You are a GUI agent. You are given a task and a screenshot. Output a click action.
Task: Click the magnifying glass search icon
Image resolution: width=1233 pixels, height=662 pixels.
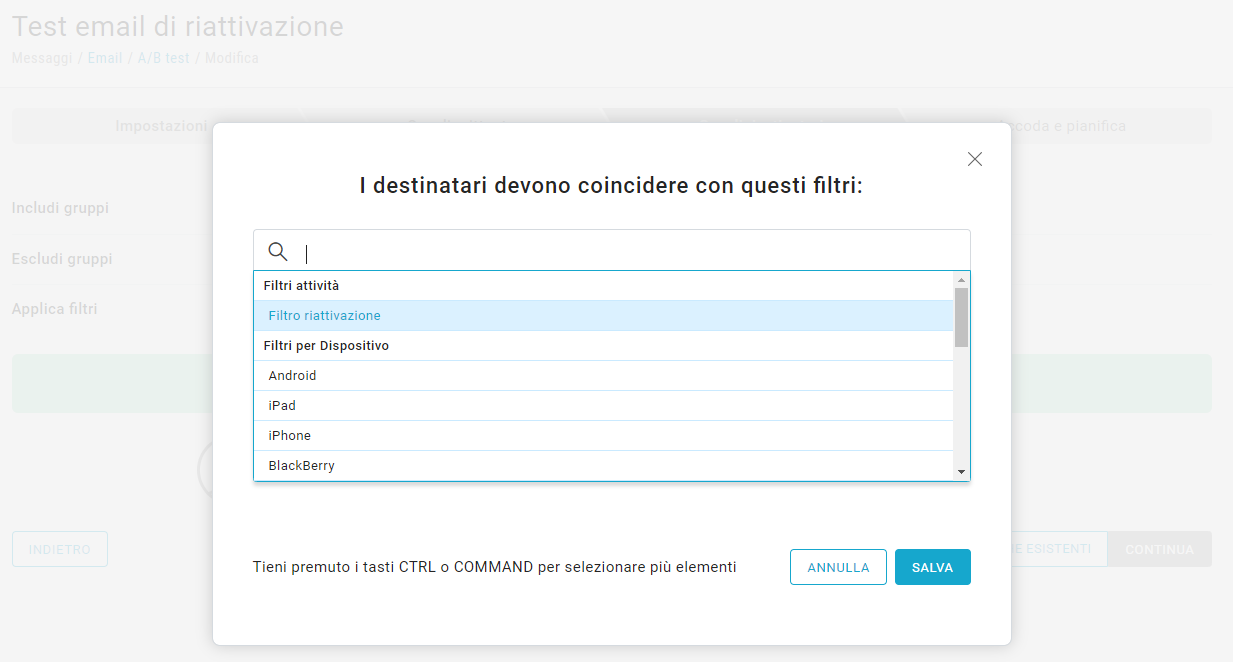point(278,252)
